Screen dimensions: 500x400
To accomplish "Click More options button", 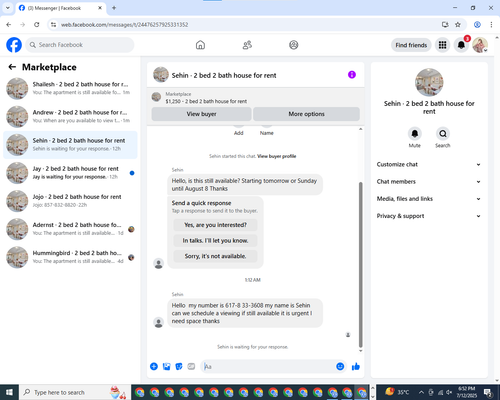I will click(306, 114).
